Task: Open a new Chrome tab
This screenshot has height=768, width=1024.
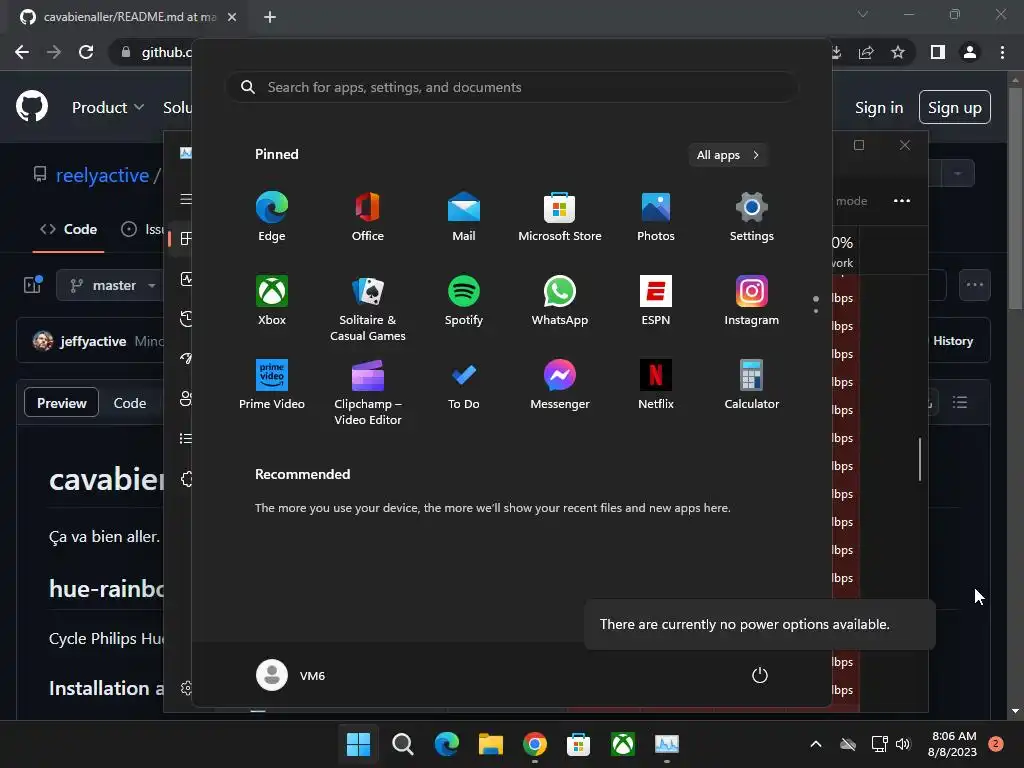Action: [x=270, y=17]
